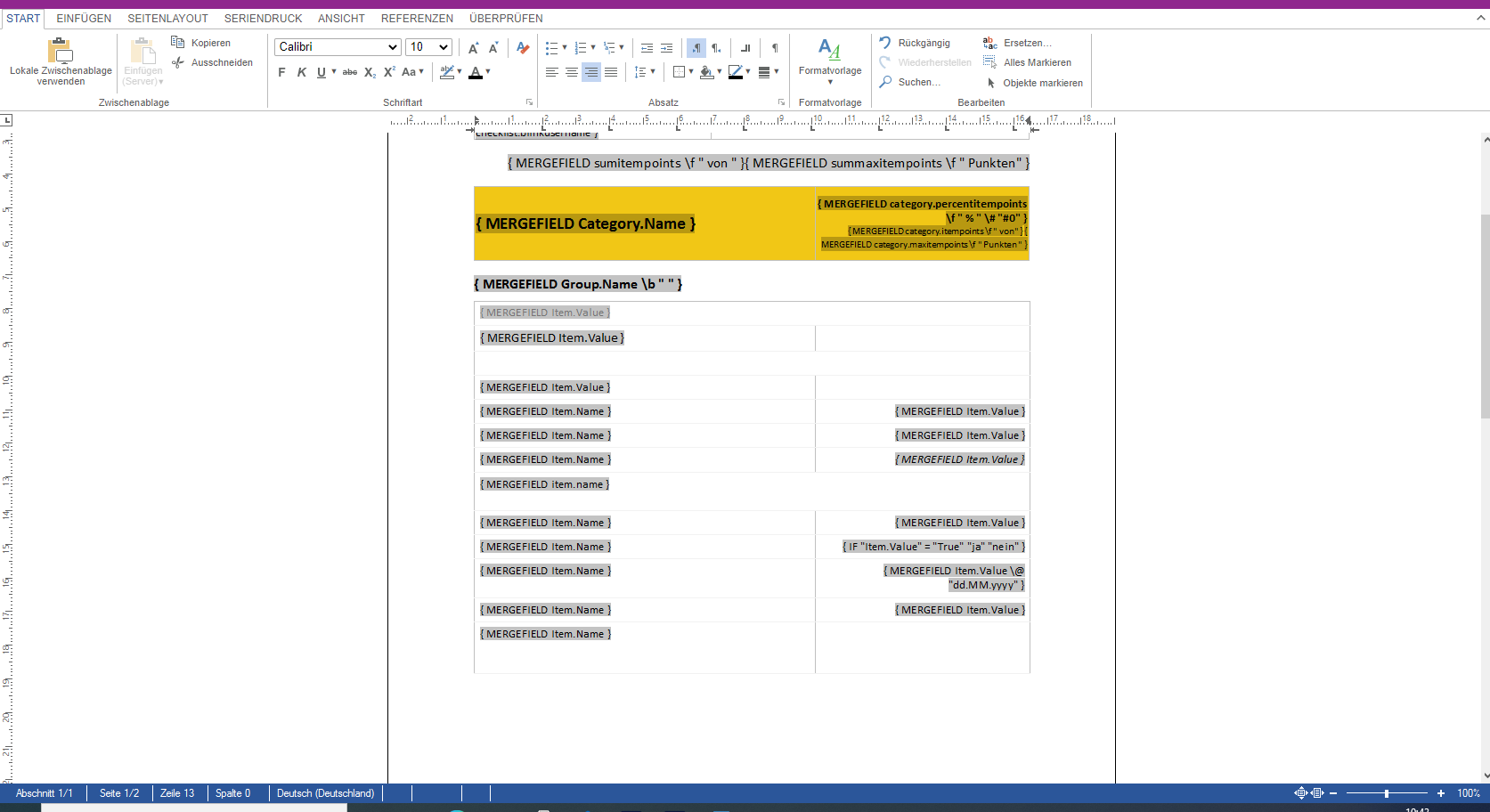
Task: Toggle bold (F) formatting
Action: pos(282,72)
